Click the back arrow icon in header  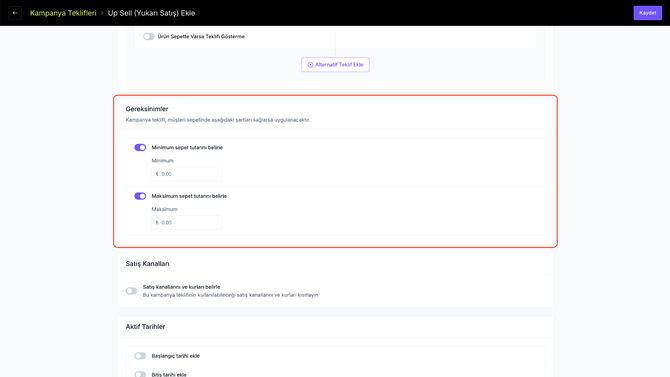[x=15, y=13]
